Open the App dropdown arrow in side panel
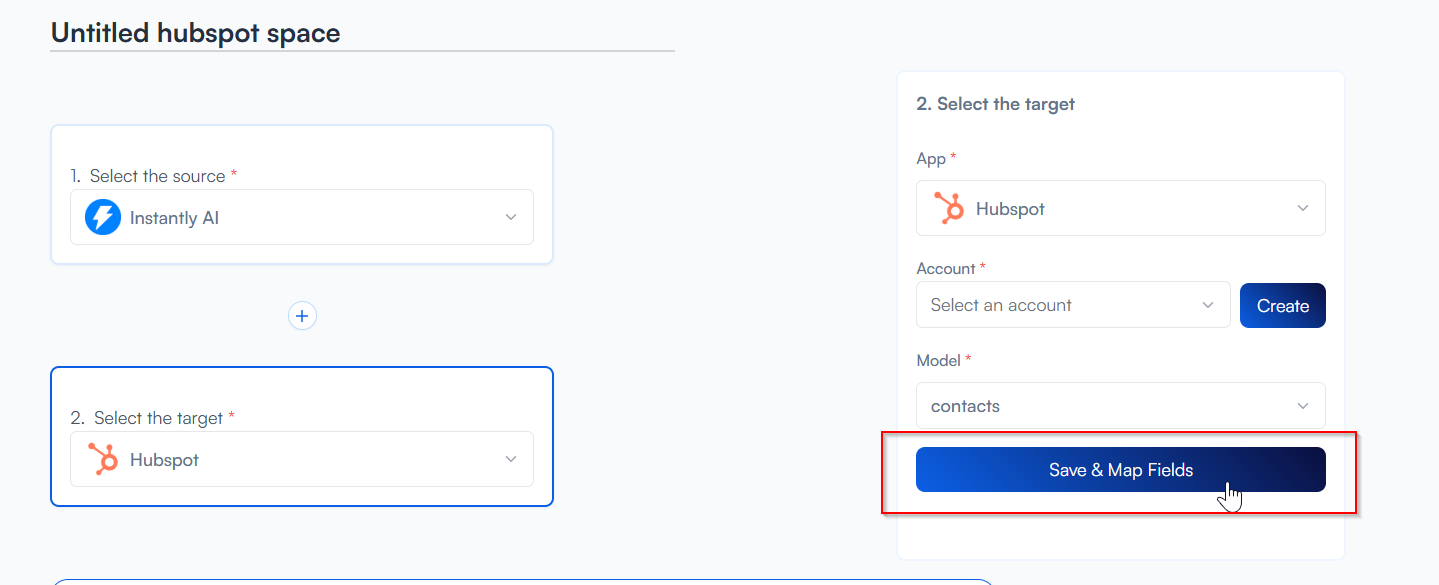The height and width of the screenshot is (585, 1439). [x=1302, y=208]
